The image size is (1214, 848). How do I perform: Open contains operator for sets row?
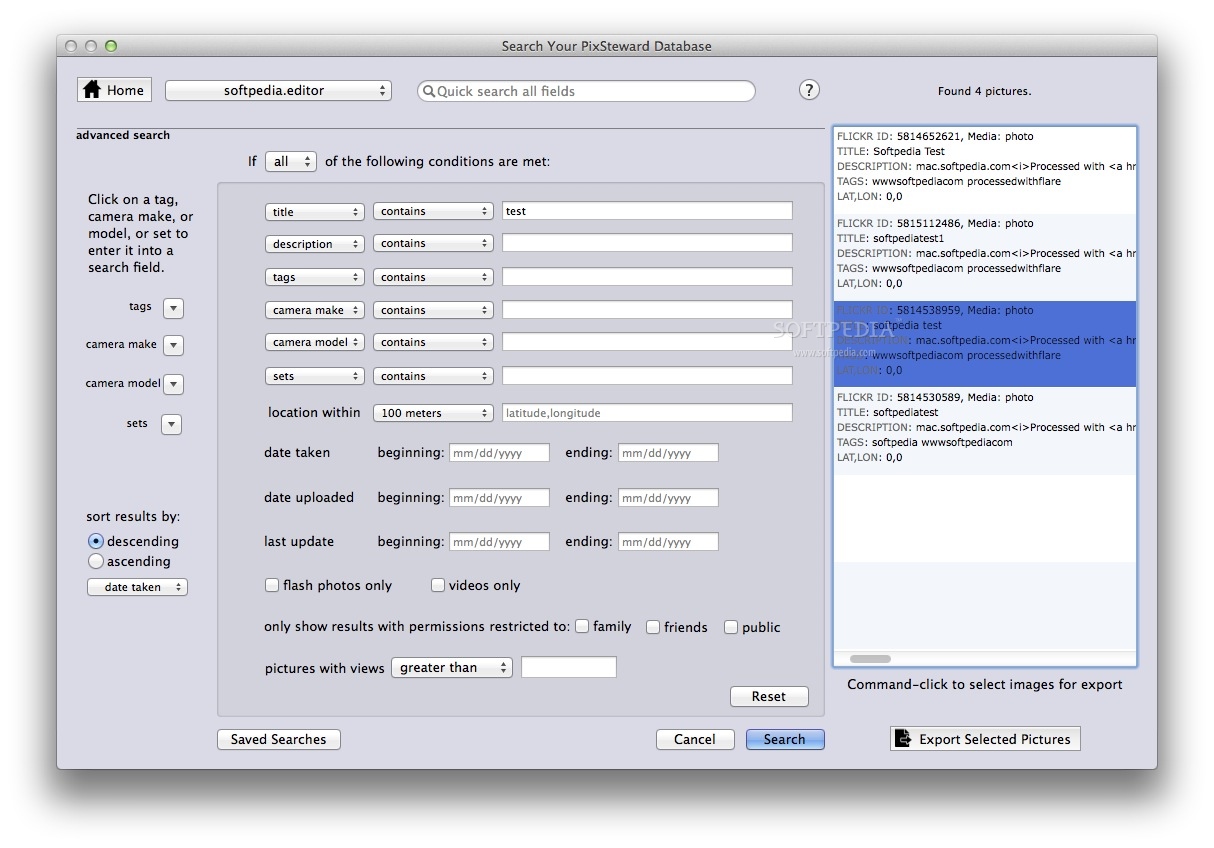point(433,376)
